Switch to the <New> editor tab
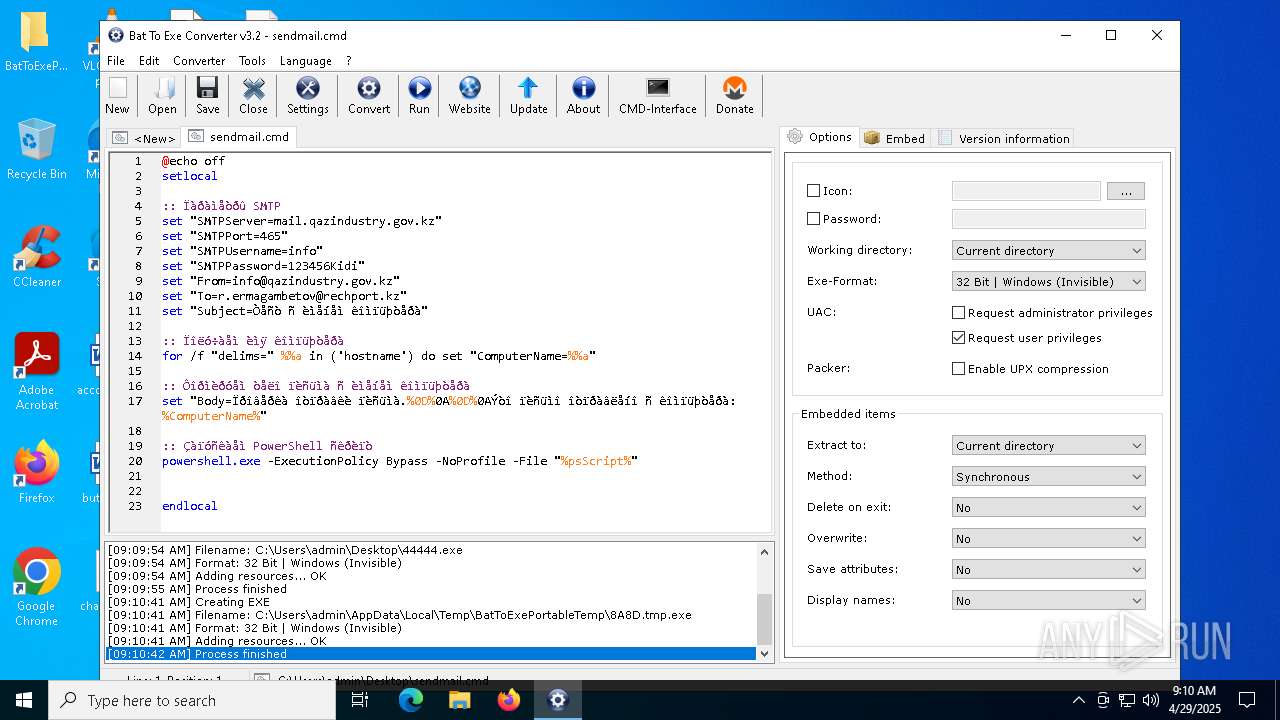This screenshot has height=720, width=1280. click(x=145, y=138)
